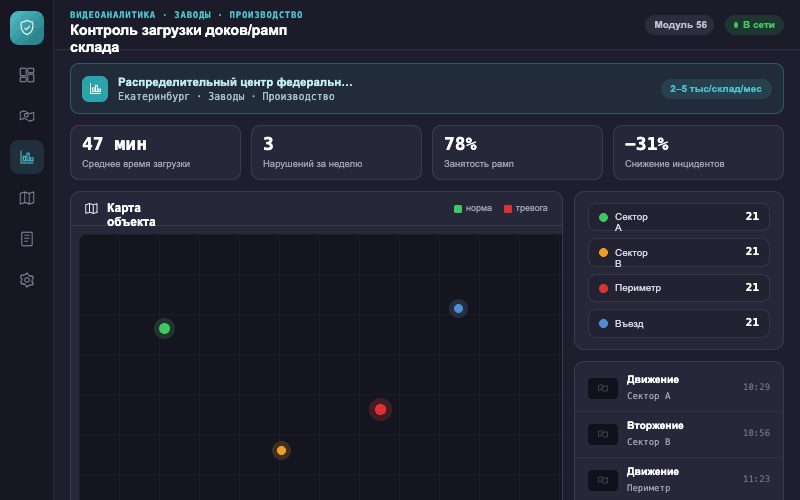
Task: Open the dashboard grid icon in sidebar
Action: coord(27,75)
